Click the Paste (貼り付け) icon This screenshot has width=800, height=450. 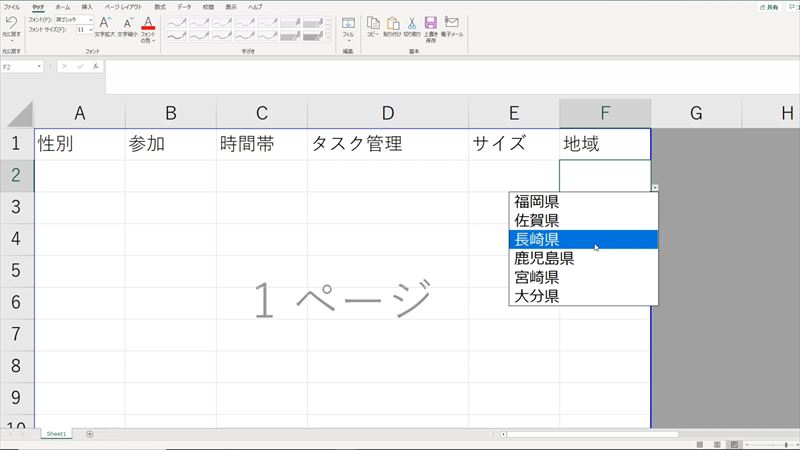(x=392, y=22)
